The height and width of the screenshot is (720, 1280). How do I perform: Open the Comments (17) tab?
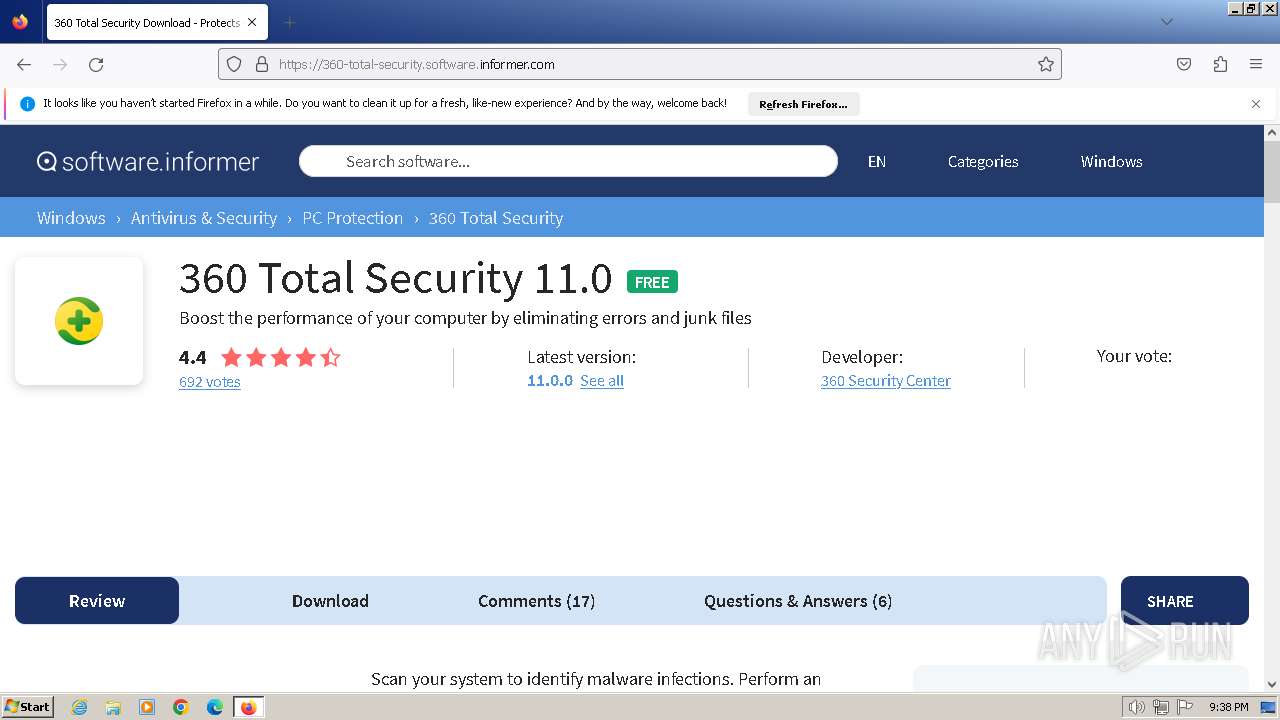536,601
